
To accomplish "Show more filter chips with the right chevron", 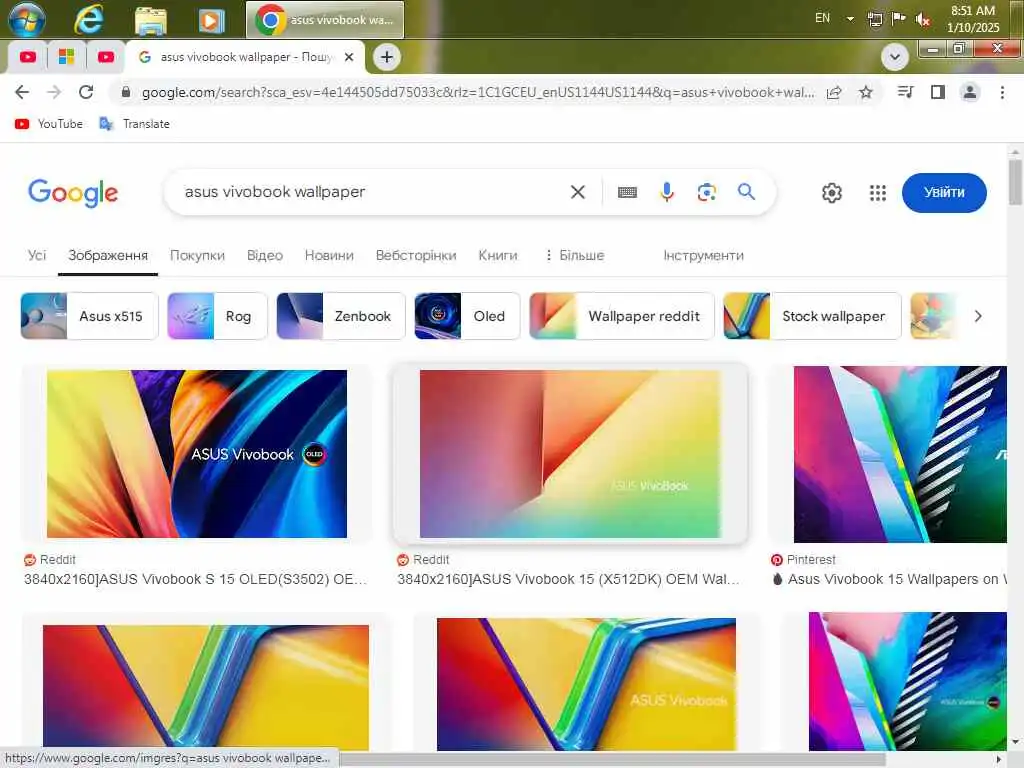I will coord(978,316).
